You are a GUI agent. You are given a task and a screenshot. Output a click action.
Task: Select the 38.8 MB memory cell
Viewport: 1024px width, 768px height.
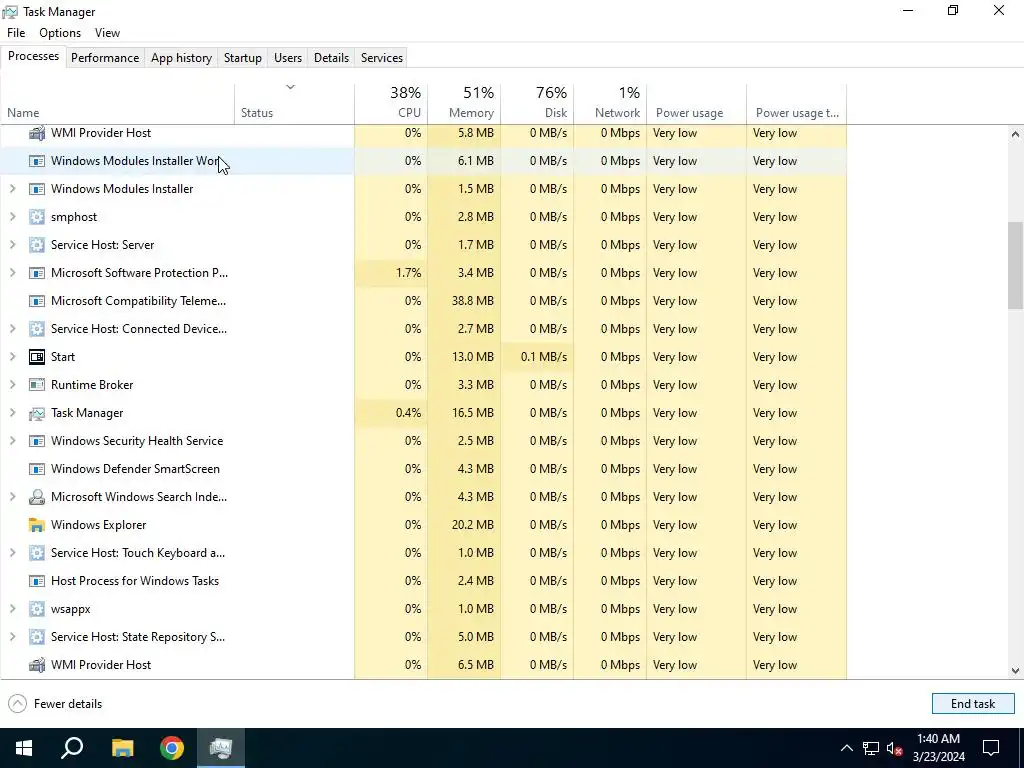click(x=464, y=301)
